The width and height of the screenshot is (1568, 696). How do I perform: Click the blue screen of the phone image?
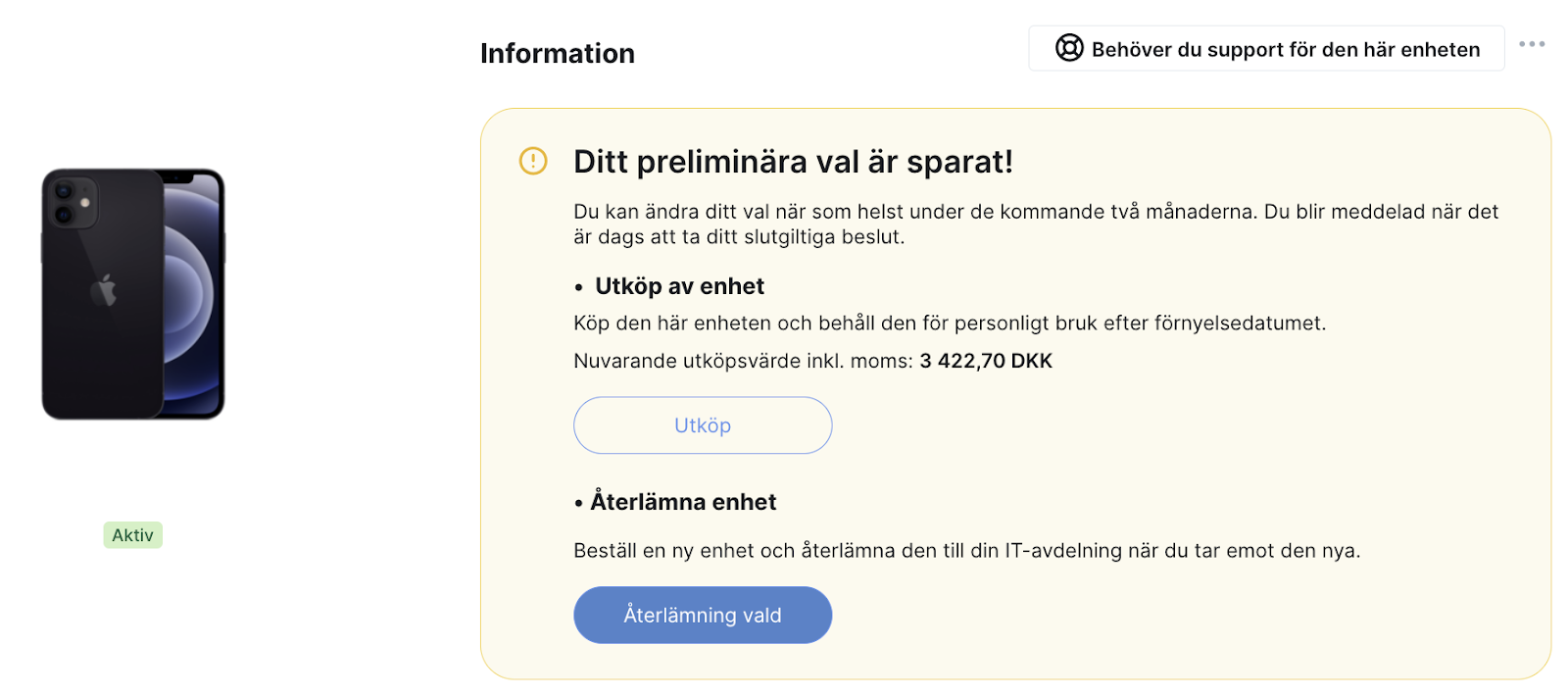(x=193, y=294)
